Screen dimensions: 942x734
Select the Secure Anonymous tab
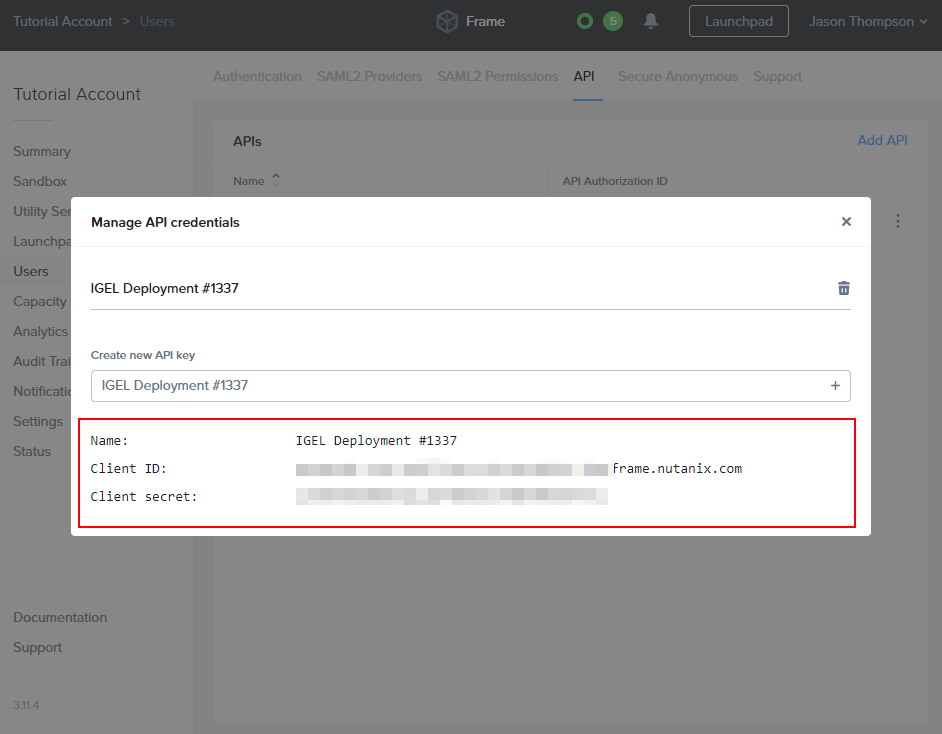click(x=678, y=76)
